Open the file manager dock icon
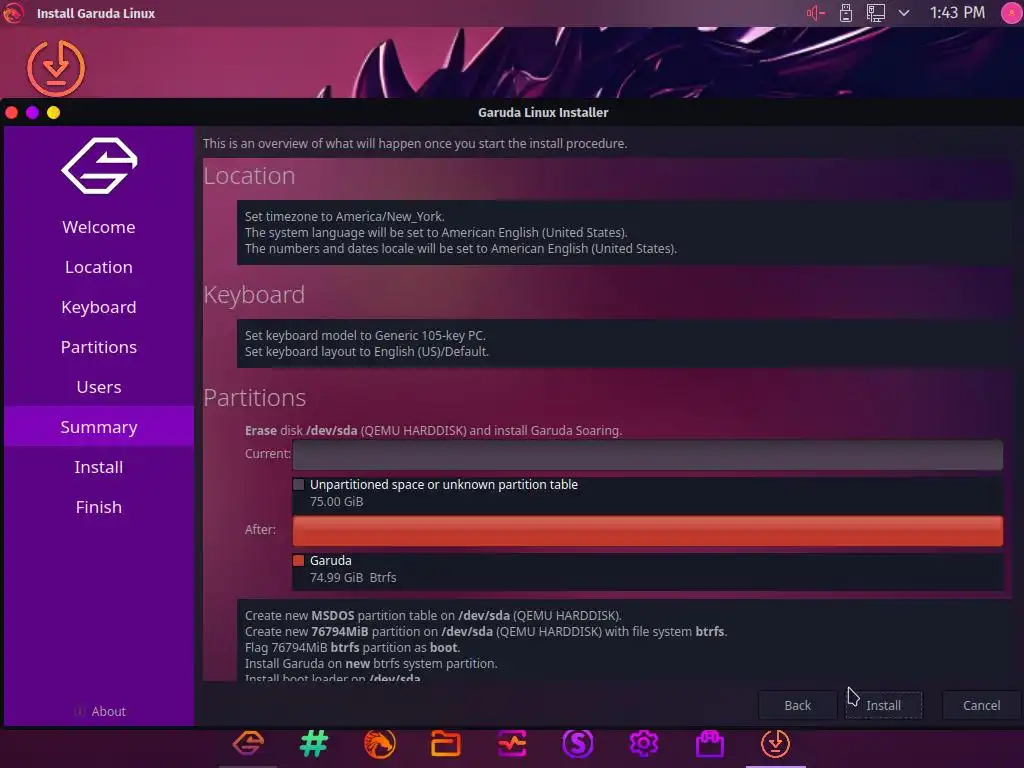 (x=445, y=743)
